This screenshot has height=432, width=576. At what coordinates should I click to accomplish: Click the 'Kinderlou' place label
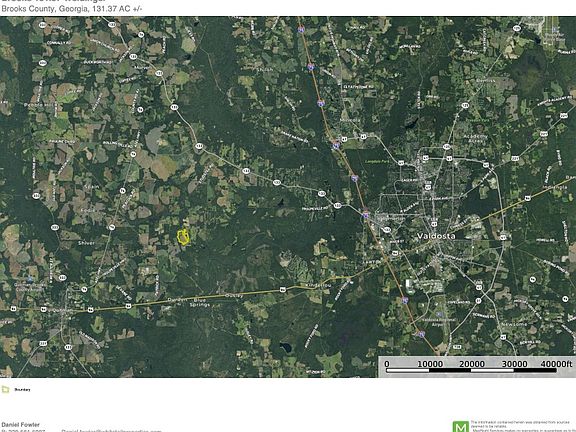[318, 285]
